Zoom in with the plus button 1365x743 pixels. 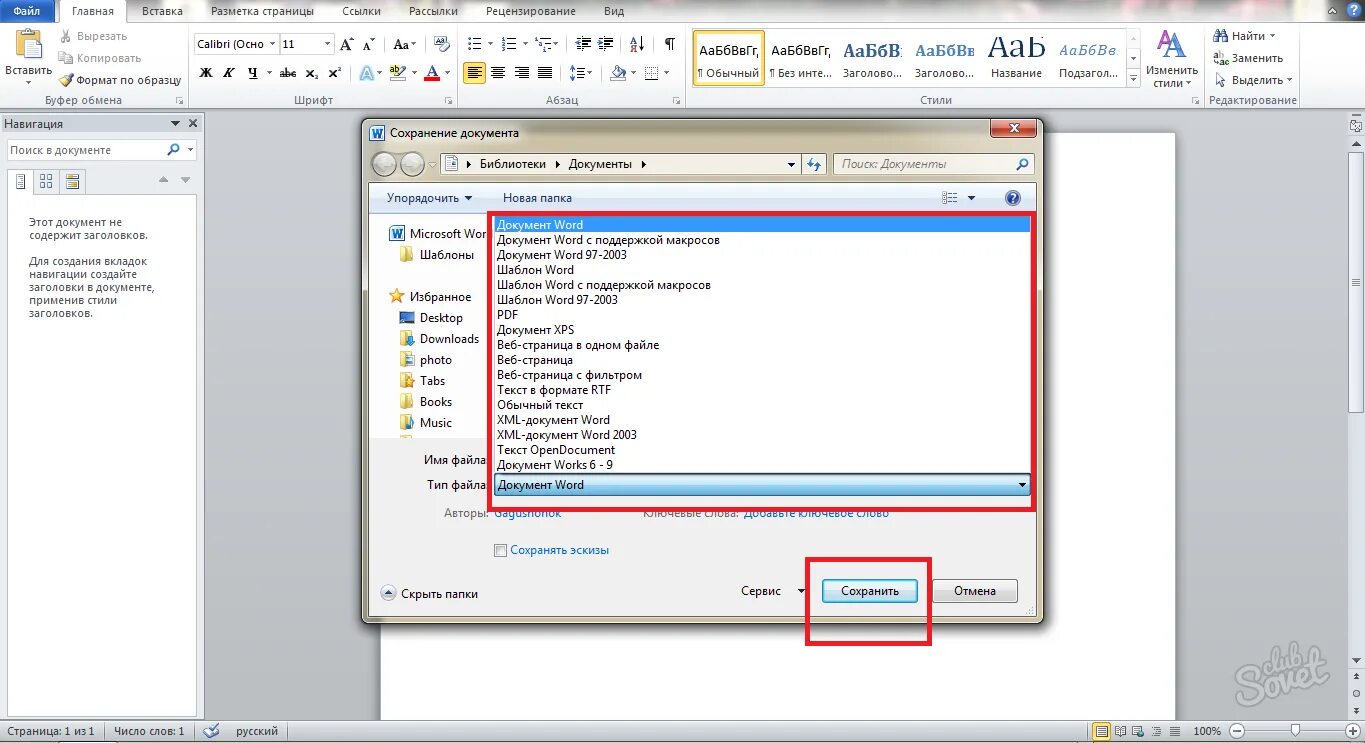(x=1351, y=731)
